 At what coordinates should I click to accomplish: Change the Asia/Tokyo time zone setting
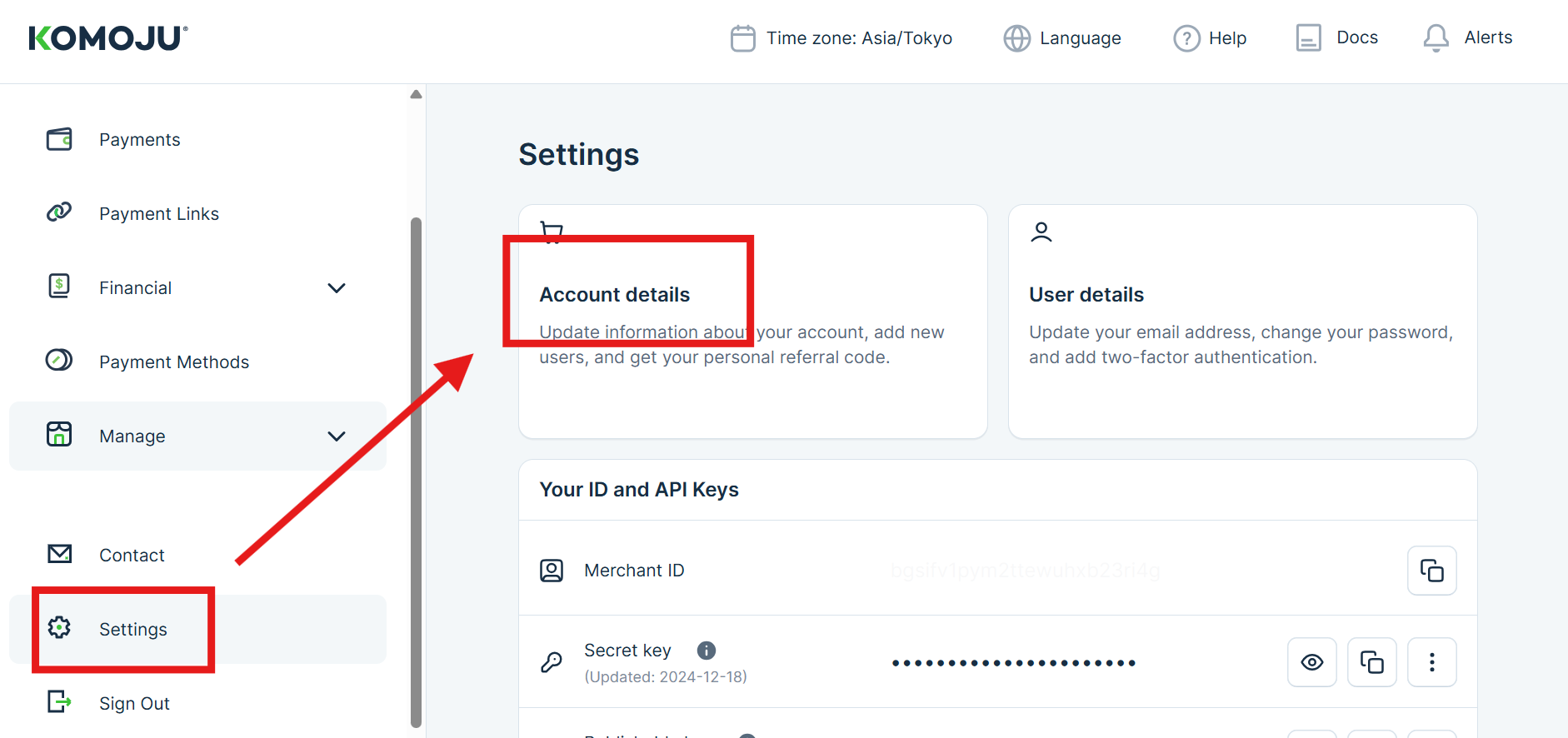pyautogui.click(x=841, y=38)
